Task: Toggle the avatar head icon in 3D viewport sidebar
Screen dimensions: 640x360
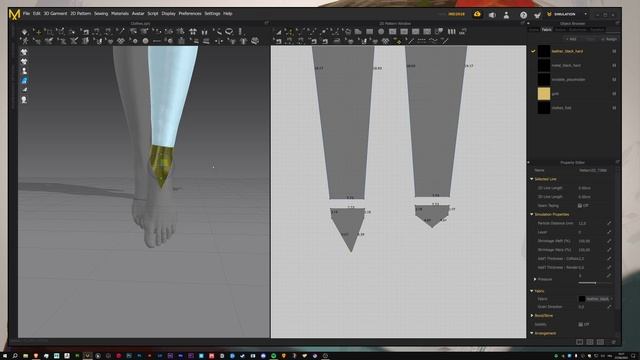Action: (x=24, y=100)
